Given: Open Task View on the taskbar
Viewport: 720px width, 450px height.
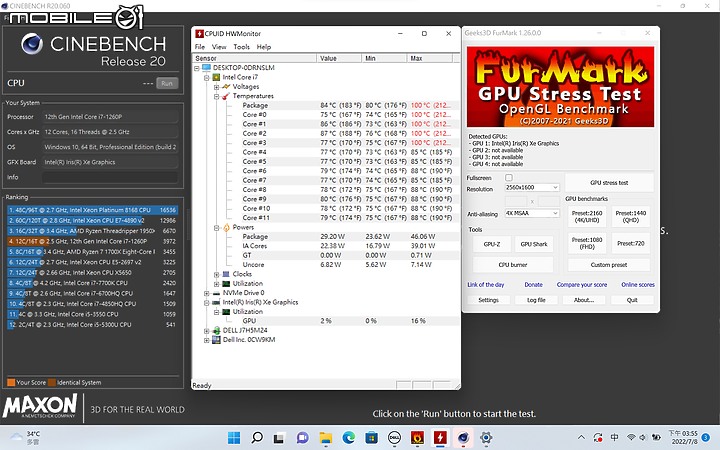Looking at the screenshot, I should [x=279, y=438].
